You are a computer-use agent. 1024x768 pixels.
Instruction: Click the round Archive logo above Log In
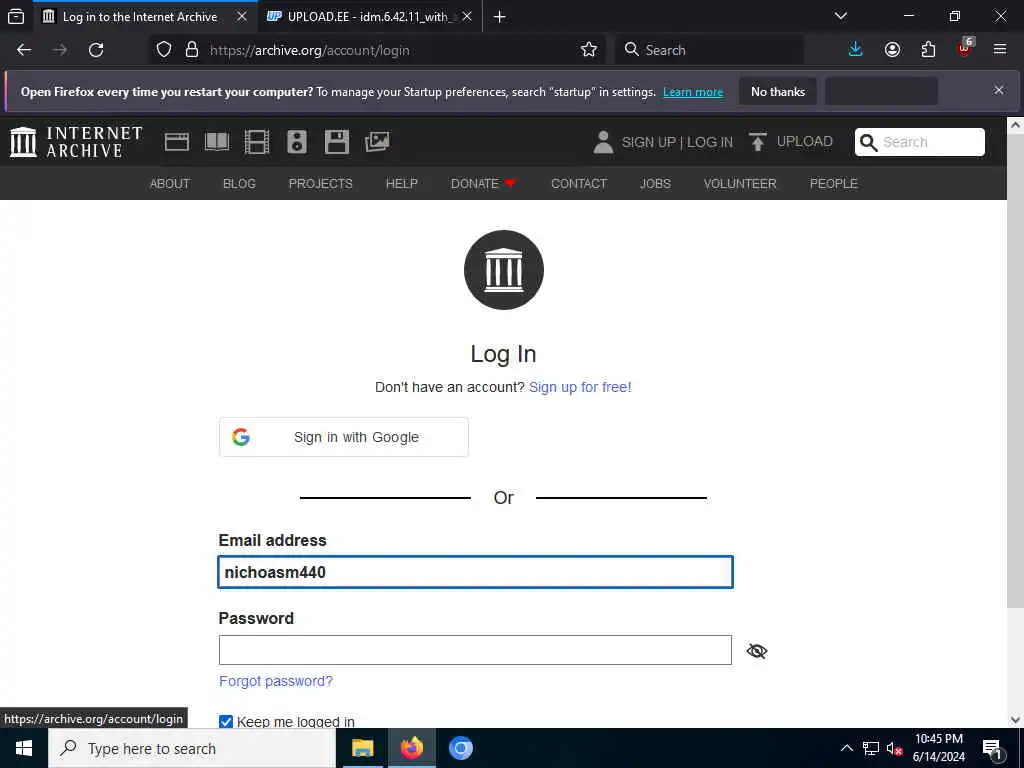point(504,270)
